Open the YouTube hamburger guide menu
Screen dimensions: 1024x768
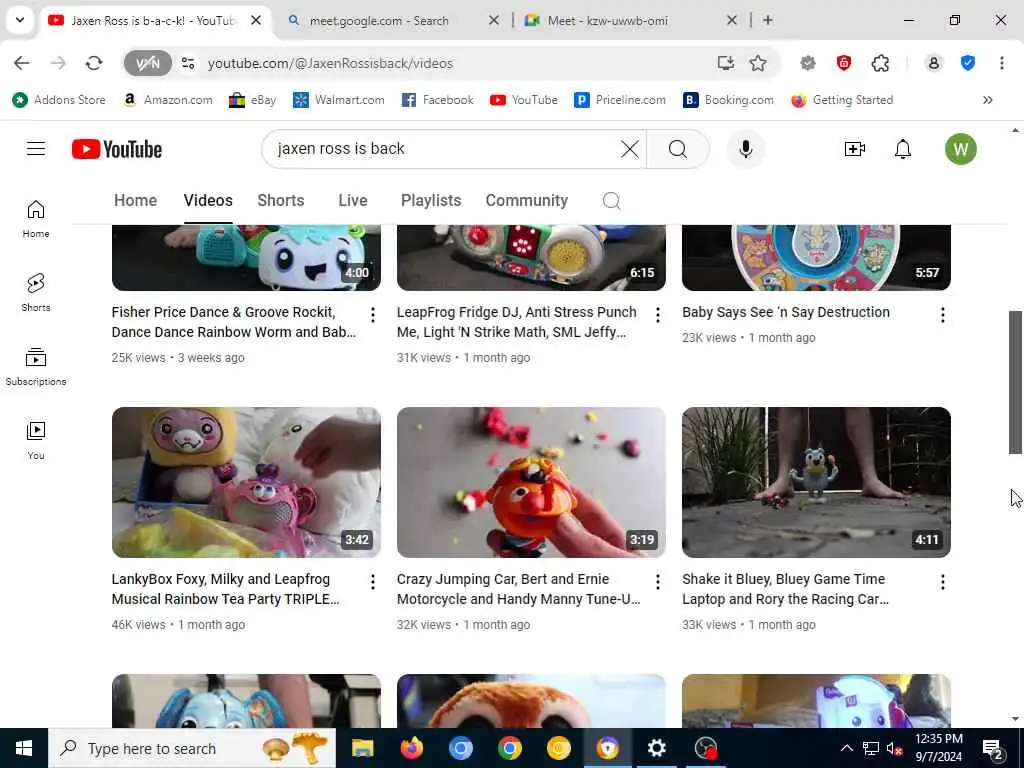pos(36,149)
